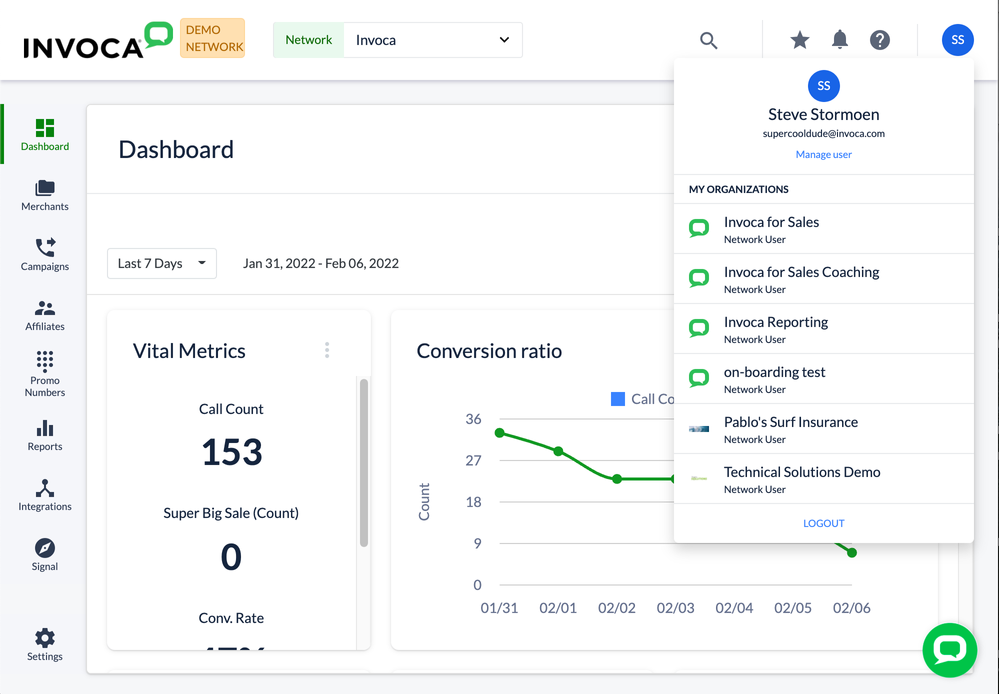The image size is (999, 694).
Task: Click the blue Call Count legend swatch
Action: tap(618, 399)
